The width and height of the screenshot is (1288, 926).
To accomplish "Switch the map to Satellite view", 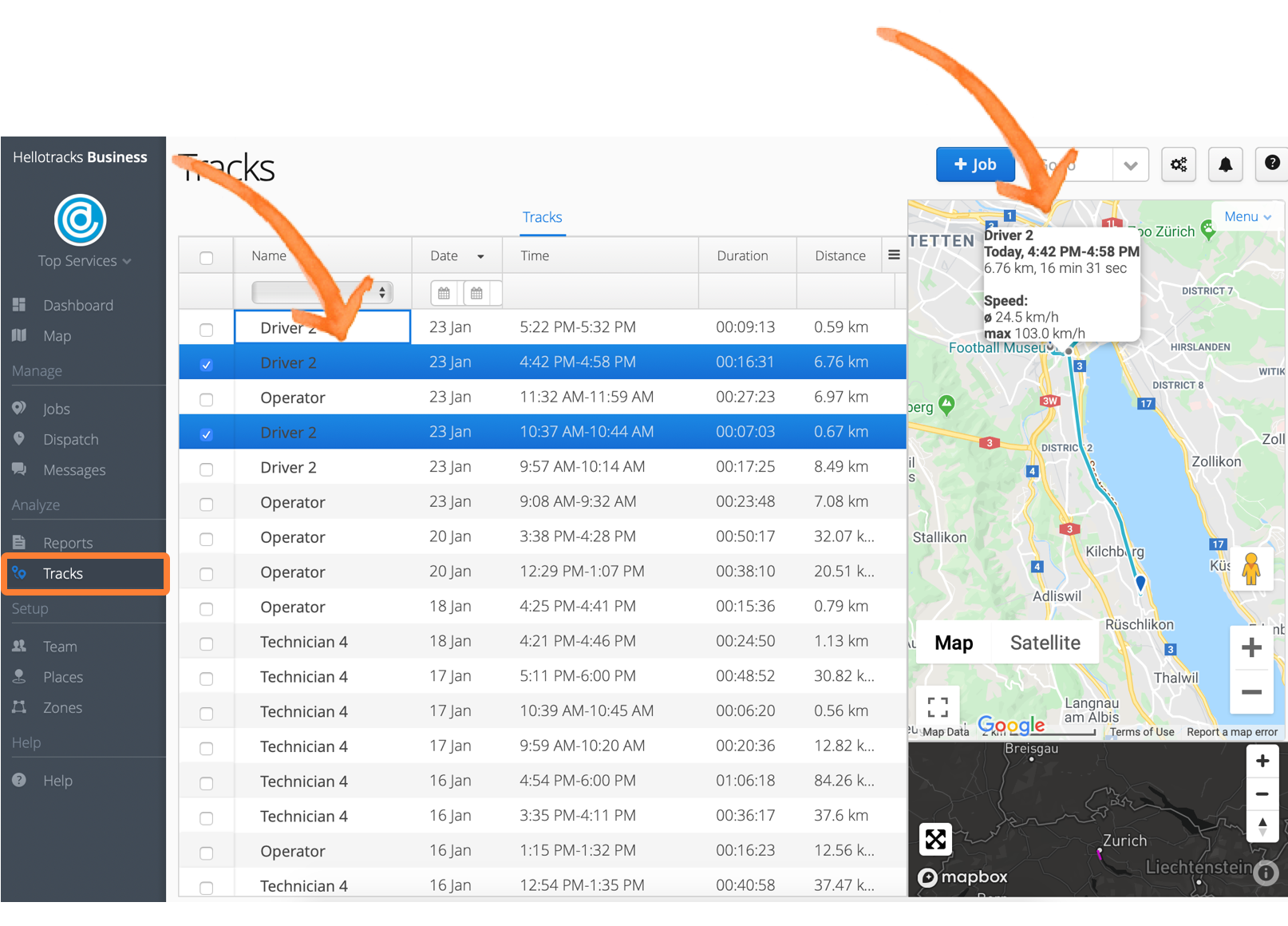I will point(1045,643).
